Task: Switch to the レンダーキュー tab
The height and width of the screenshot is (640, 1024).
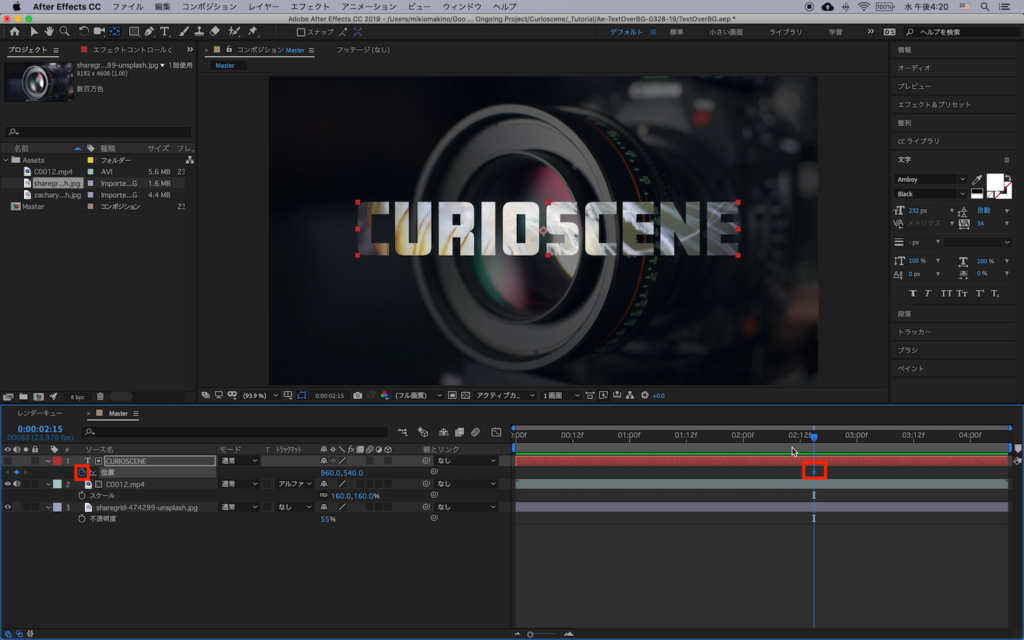Action: pos(40,413)
